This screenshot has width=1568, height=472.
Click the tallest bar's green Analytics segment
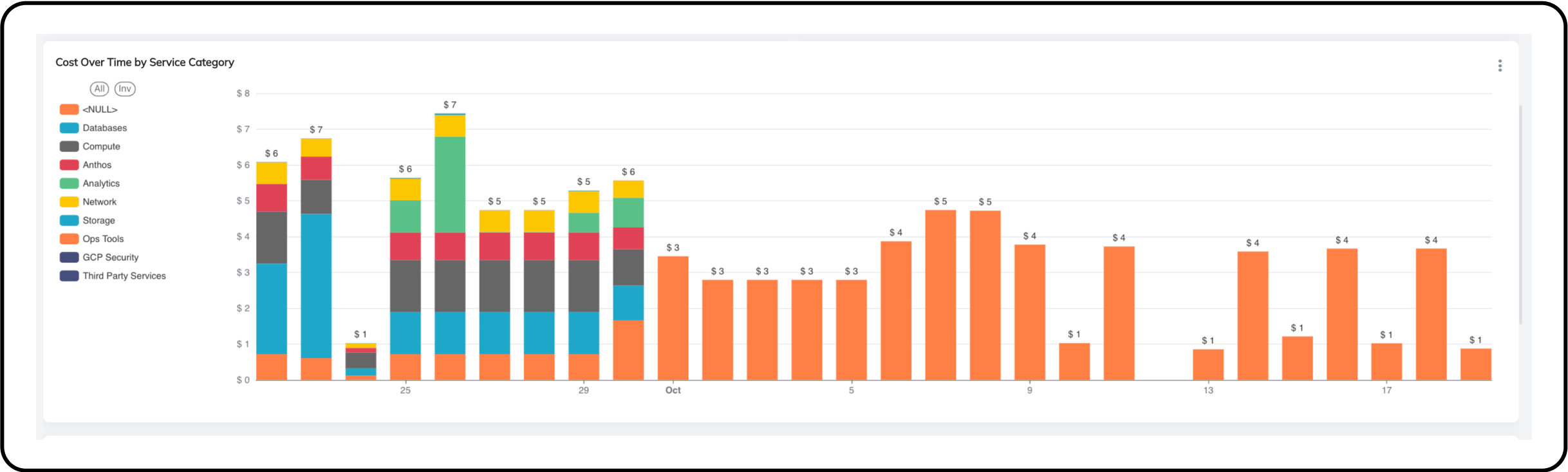coord(450,184)
